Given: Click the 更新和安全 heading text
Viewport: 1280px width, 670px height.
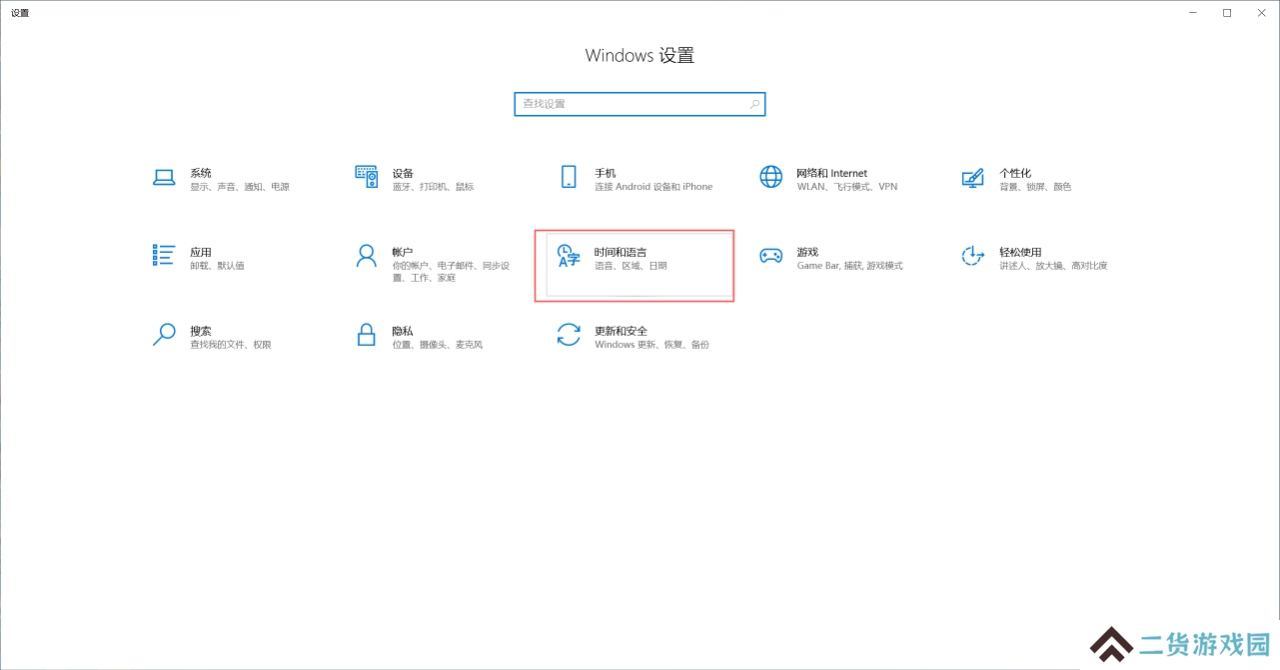Looking at the screenshot, I should [620, 331].
